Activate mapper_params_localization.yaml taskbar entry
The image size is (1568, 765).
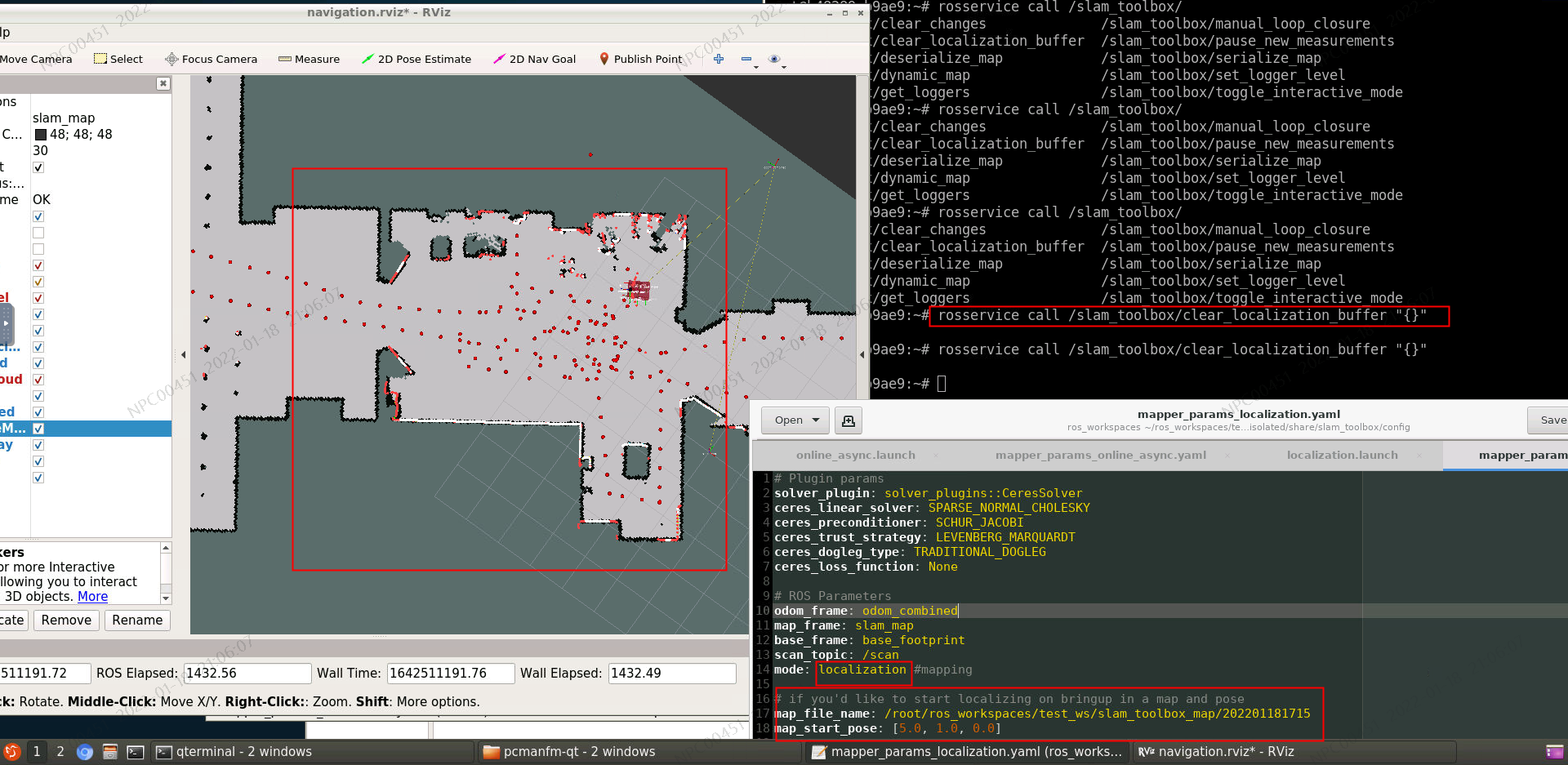968,752
